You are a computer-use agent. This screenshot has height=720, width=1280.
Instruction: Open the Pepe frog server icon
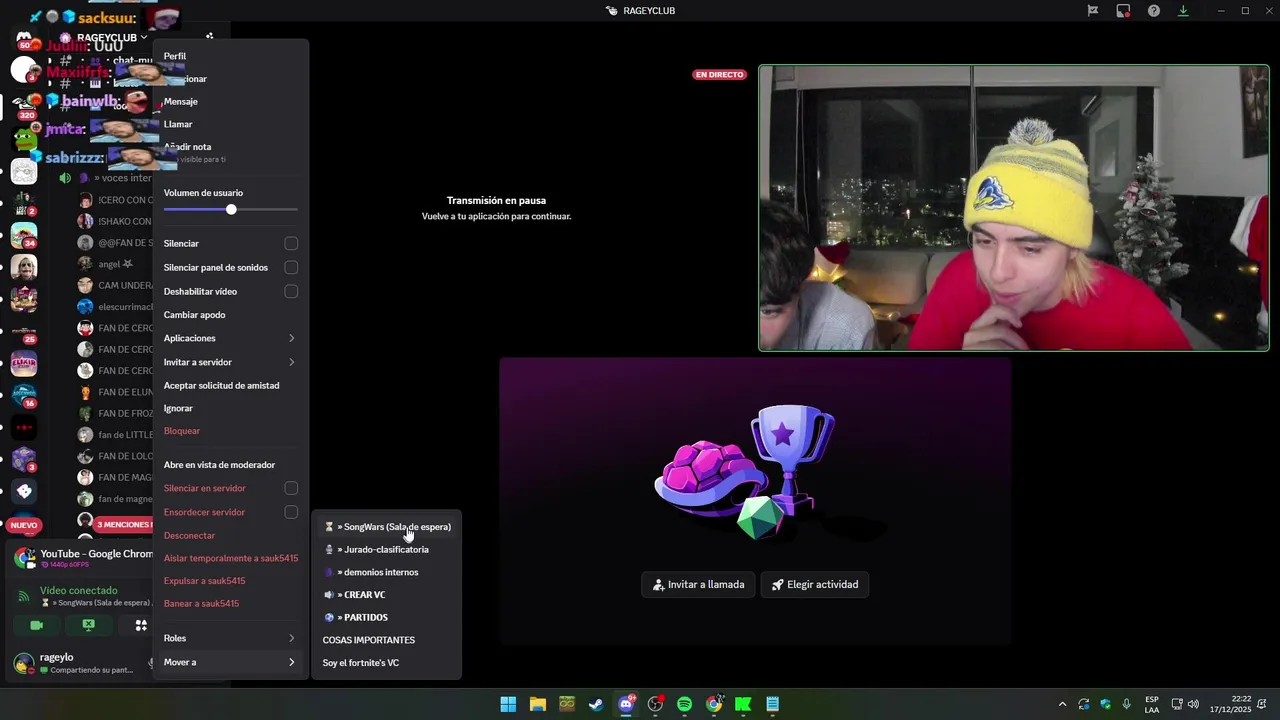[x=24, y=140]
